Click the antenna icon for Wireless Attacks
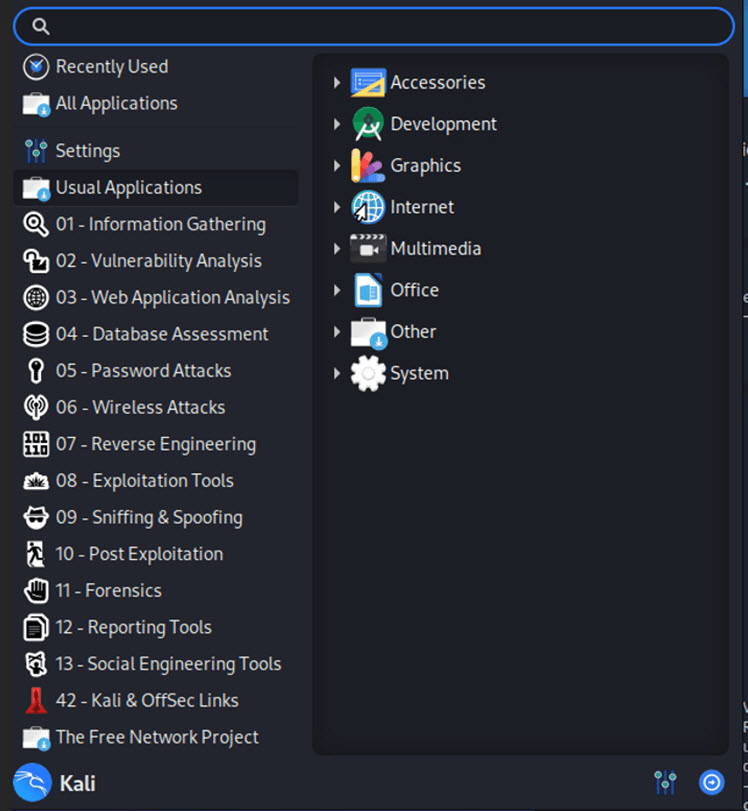The height and width of the screenshot is (811, 748). 36,408
